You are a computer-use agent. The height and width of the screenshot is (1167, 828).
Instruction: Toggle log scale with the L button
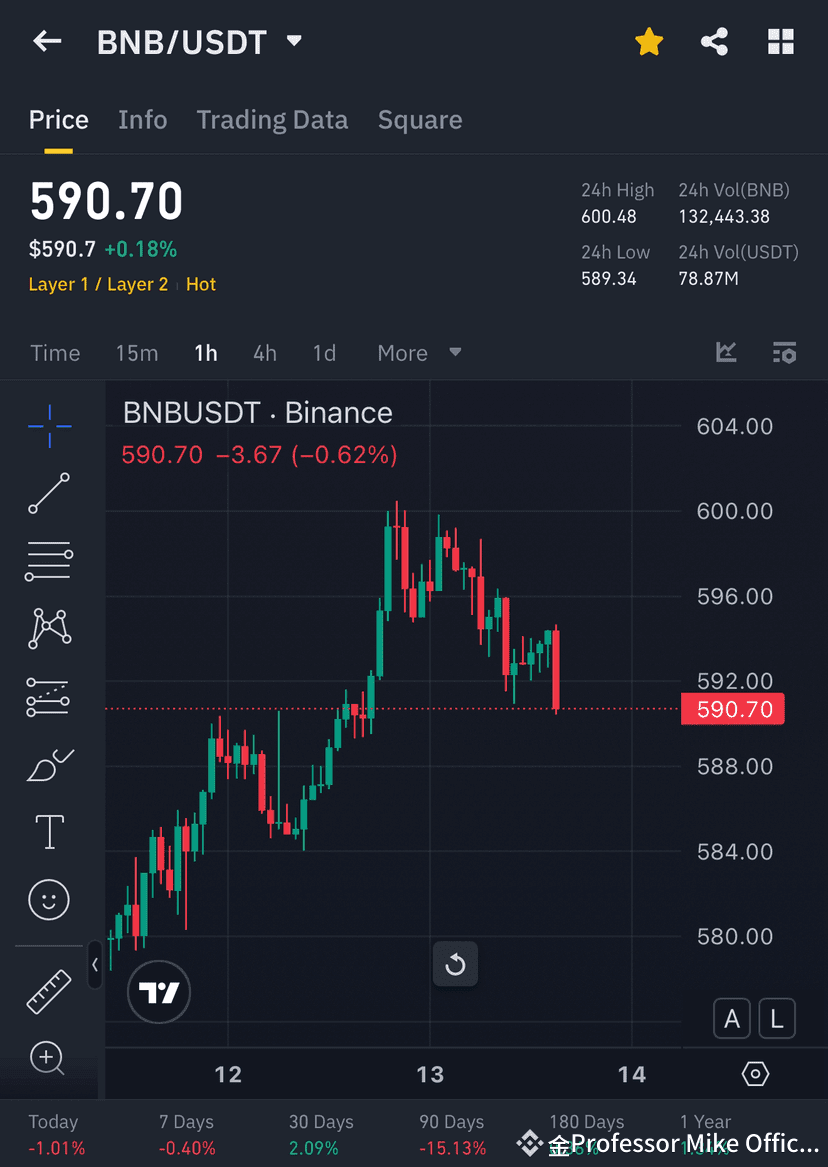(x=777, y=1018)
